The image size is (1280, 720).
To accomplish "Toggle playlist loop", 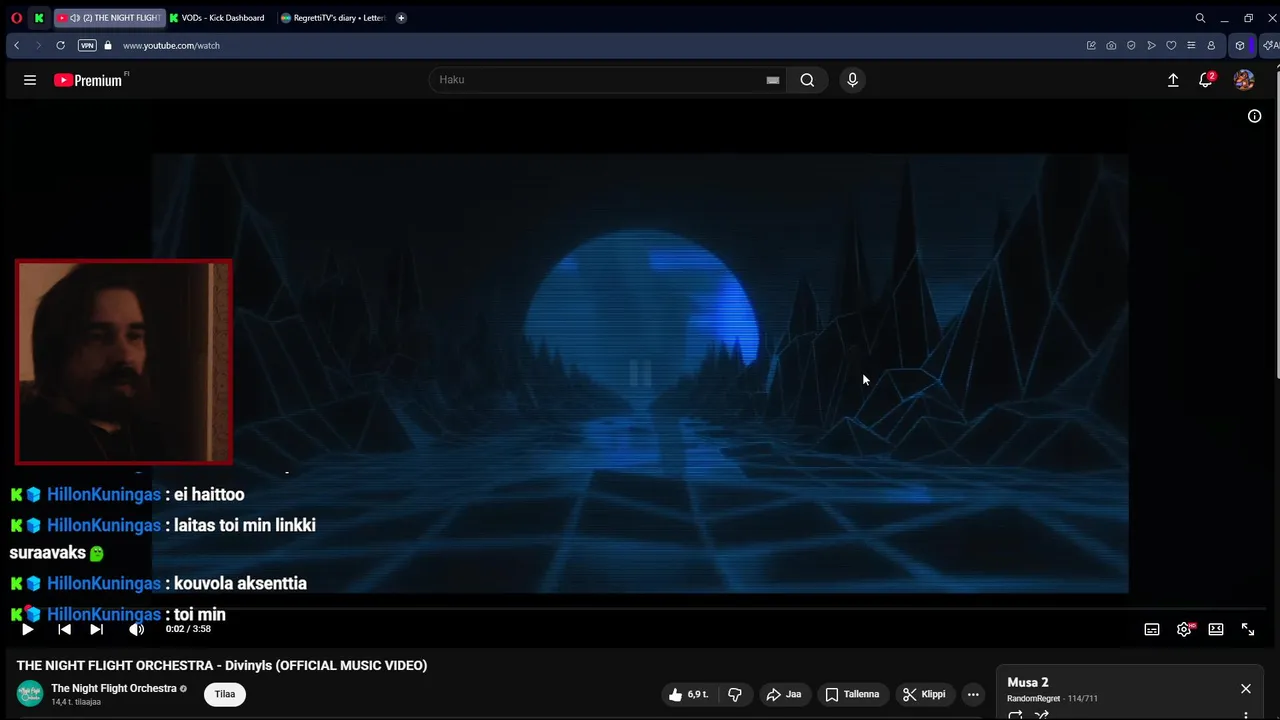I will pyautogui.click(x=1015, y=715).
